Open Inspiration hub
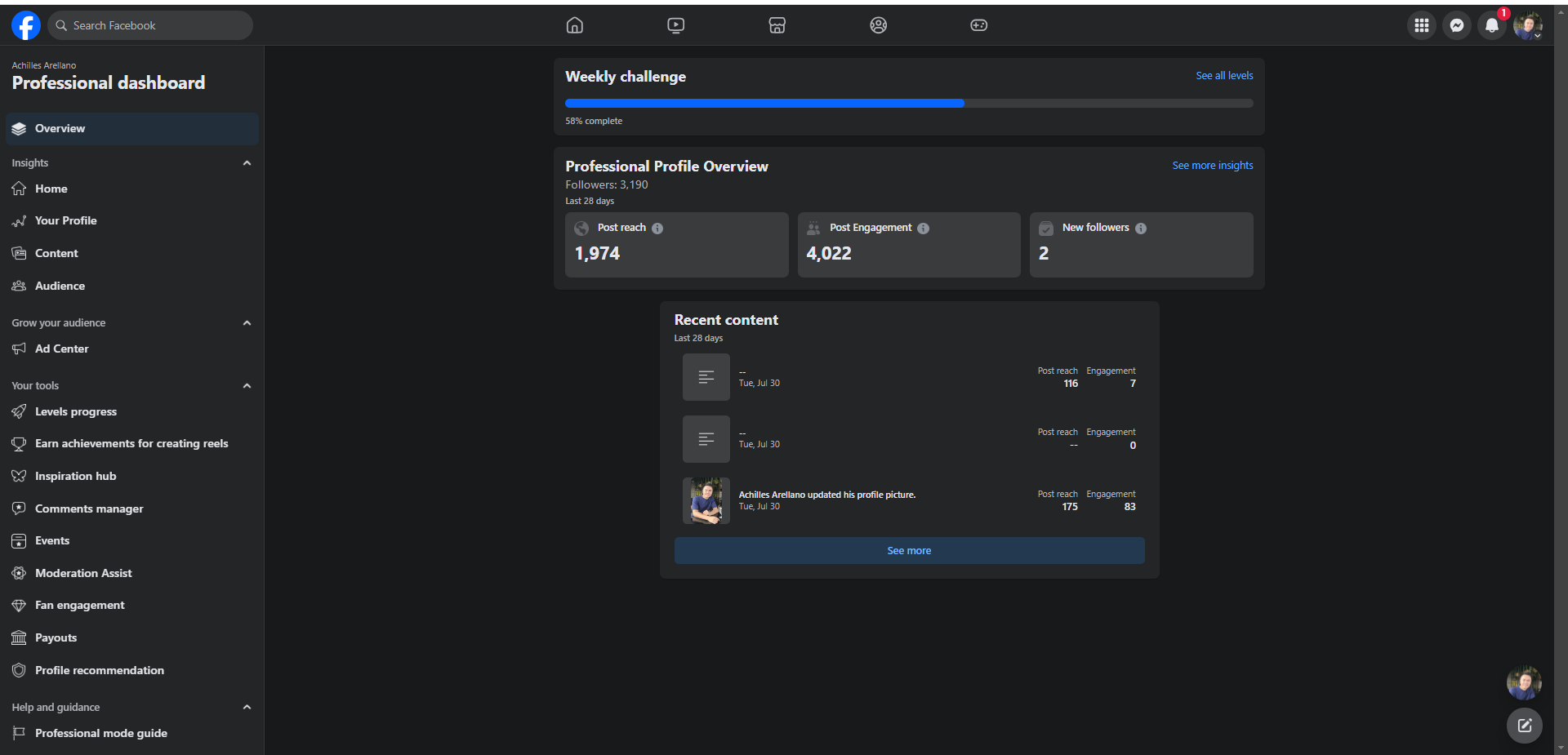The height and width of the screenshot is (755, 1568). coord(132,476)
